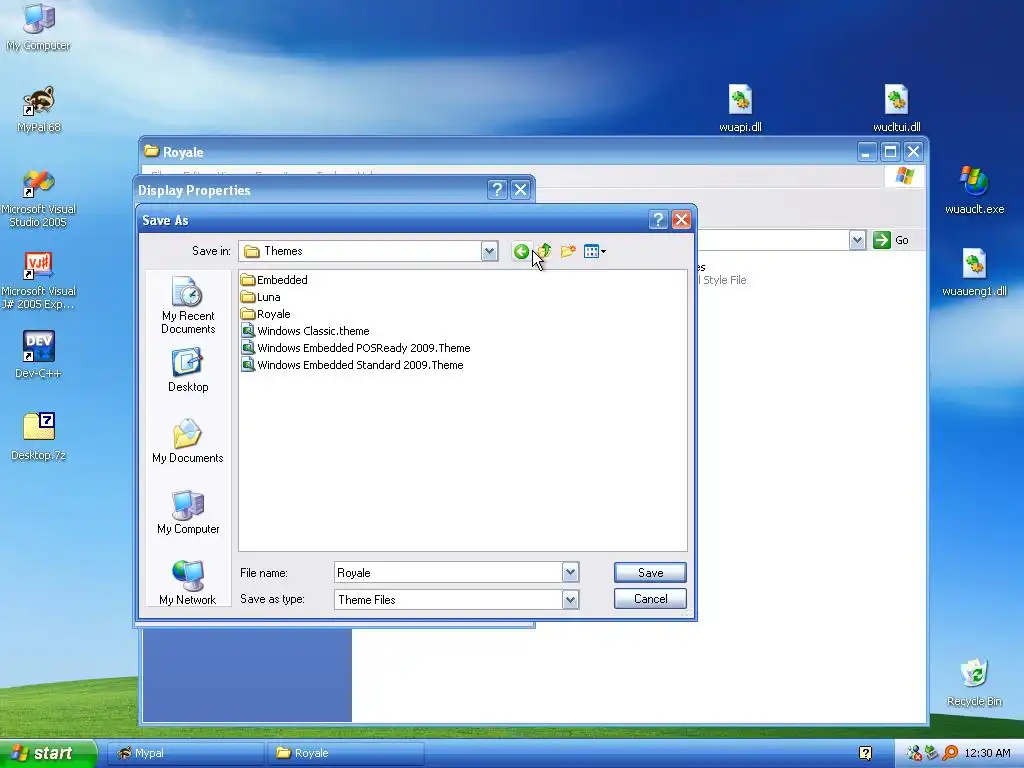The image size is (1024, 768).
Task: Close the Save As dialog
Action: pos(681,220)
